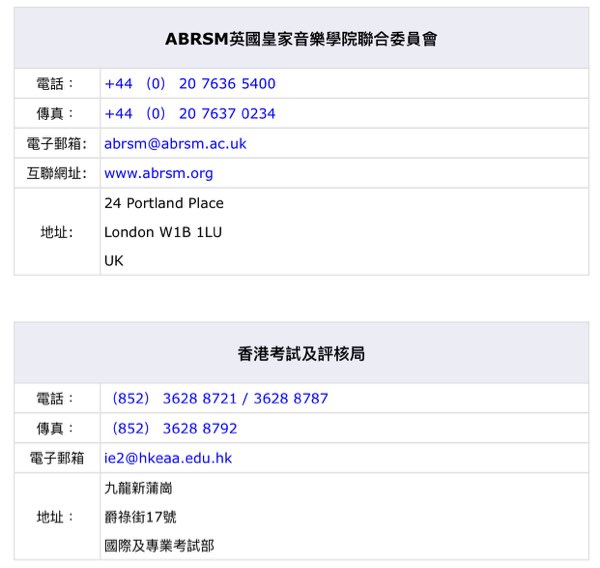Visit the www.abrsm.org website link

coord(158,174)
